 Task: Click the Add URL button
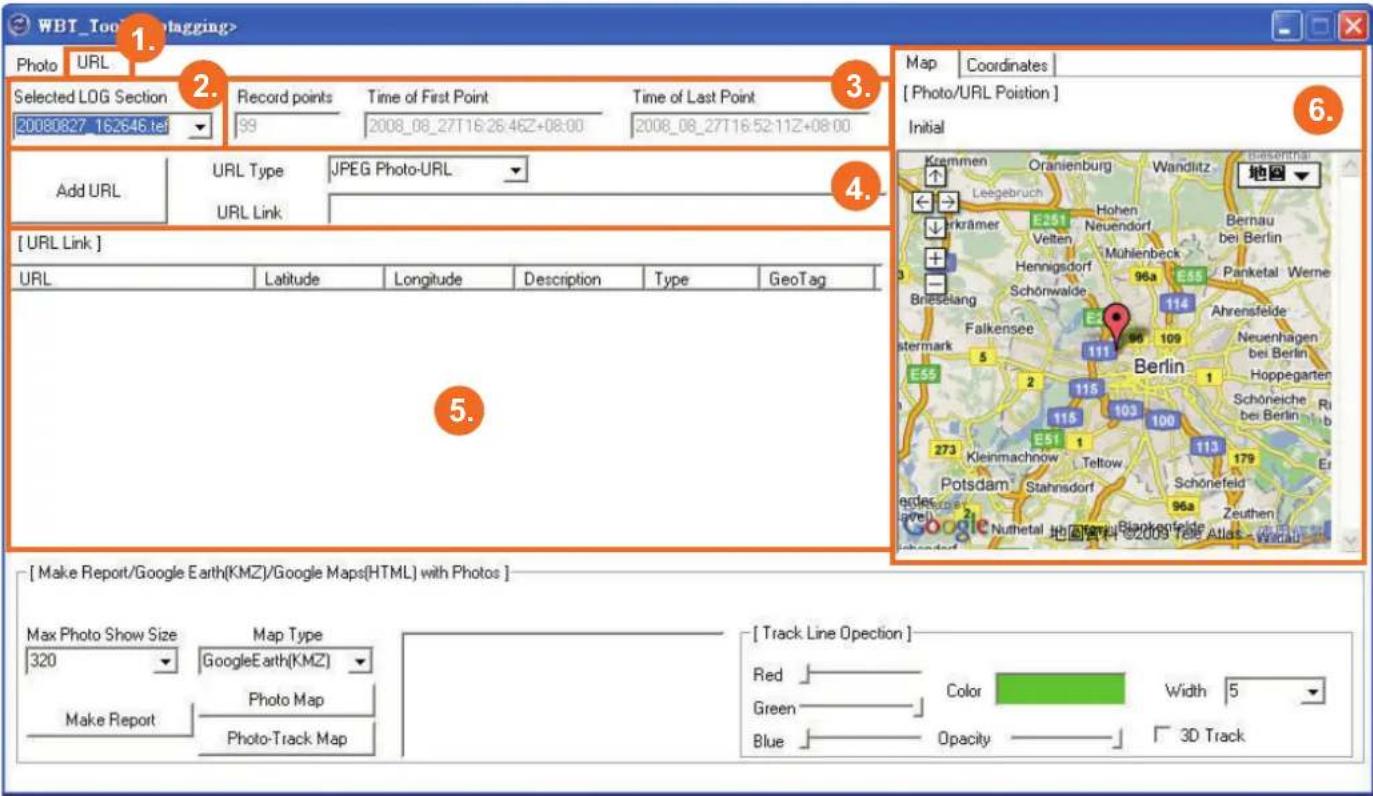(x=88, y=190)
